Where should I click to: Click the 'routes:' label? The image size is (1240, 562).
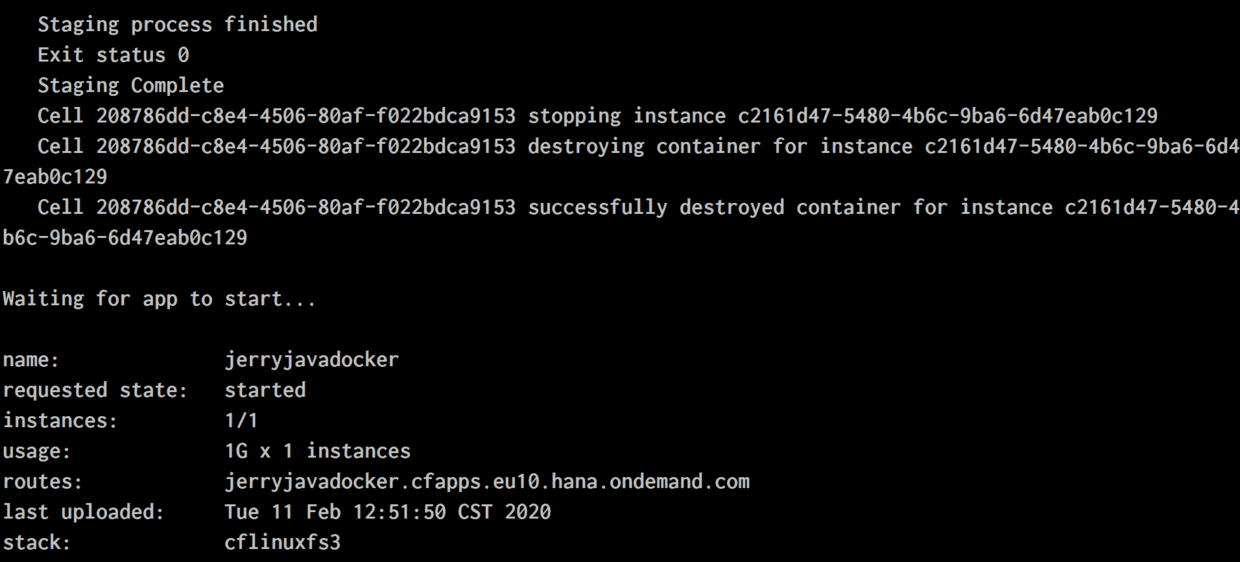tap(40, 482)
